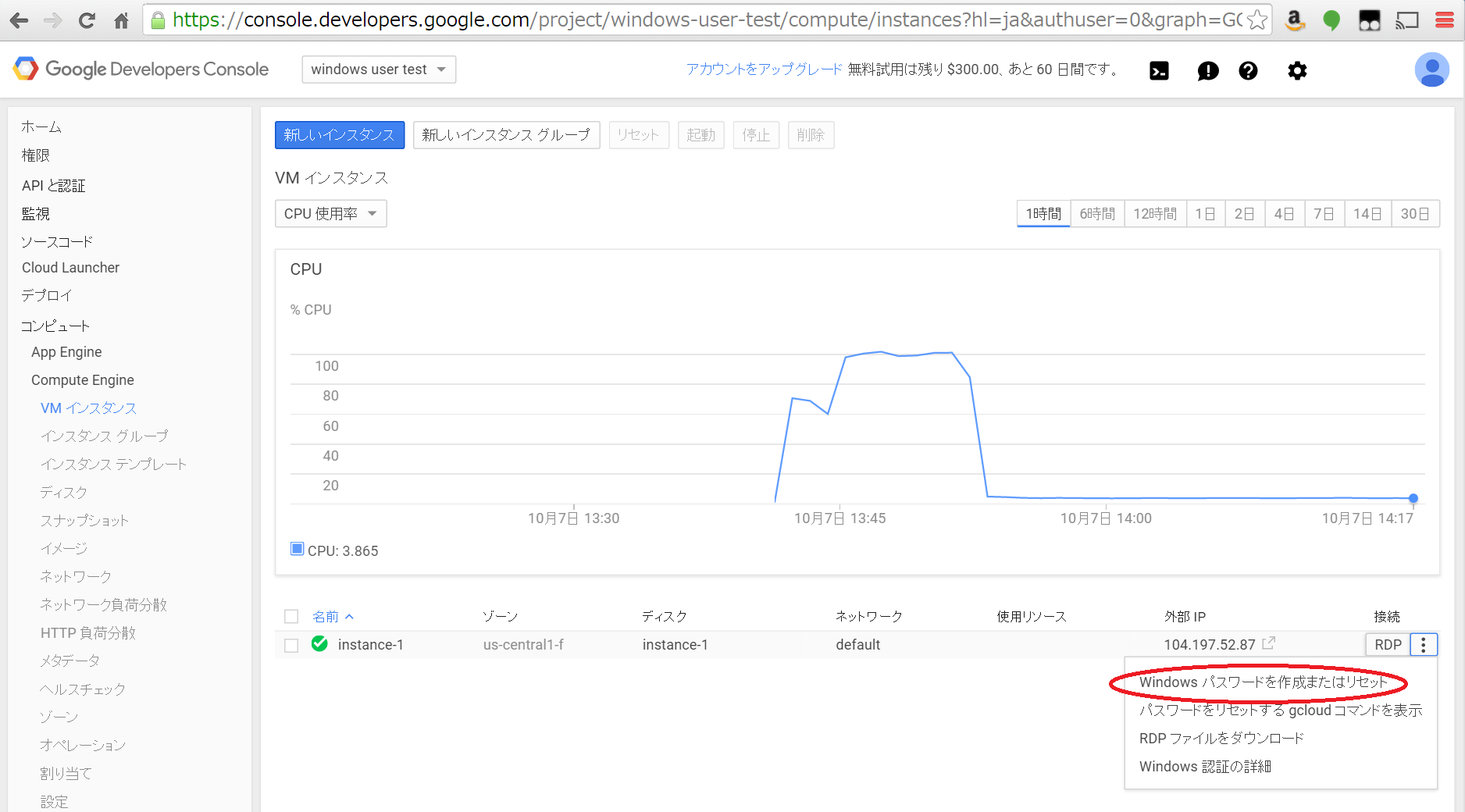Open the windows user test project dropdown

pyautogui.click(x=379, y=69)
